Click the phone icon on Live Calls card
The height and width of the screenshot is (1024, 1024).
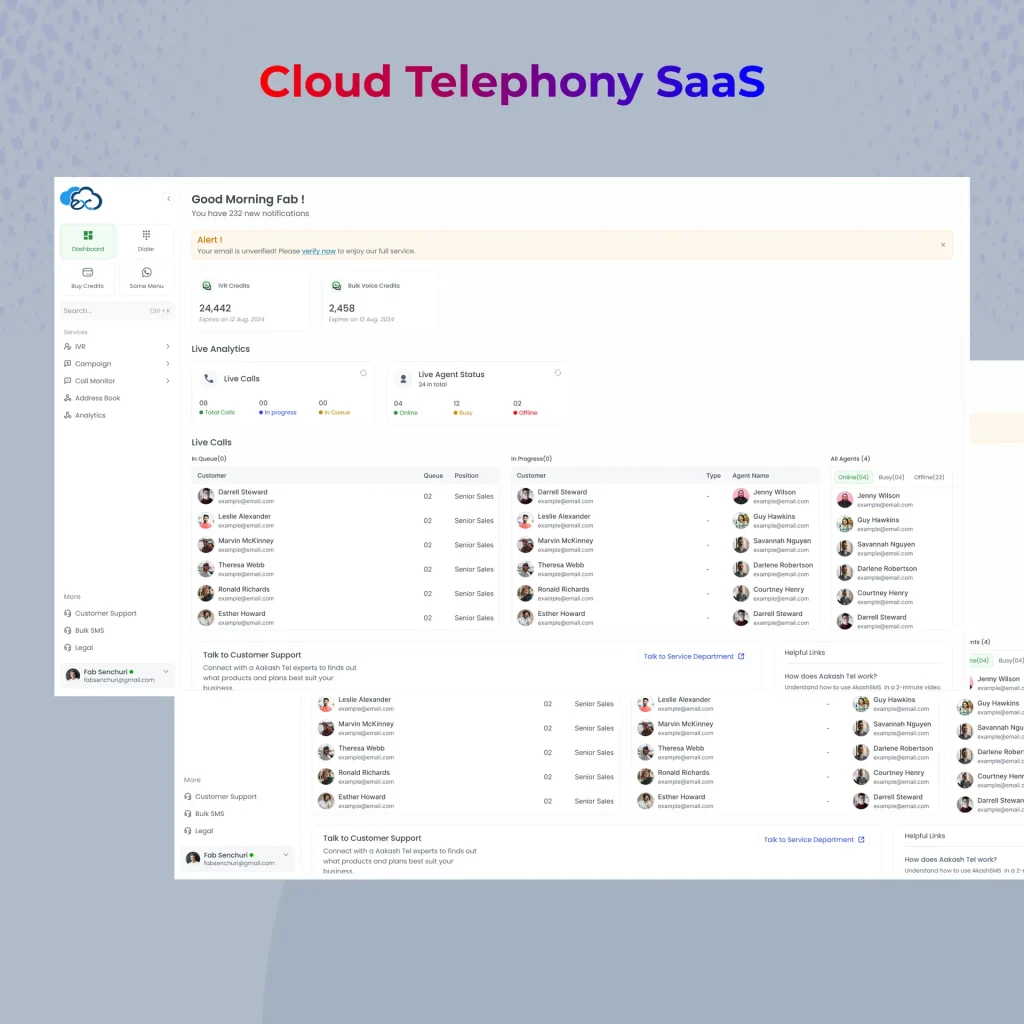click(209, 378)
